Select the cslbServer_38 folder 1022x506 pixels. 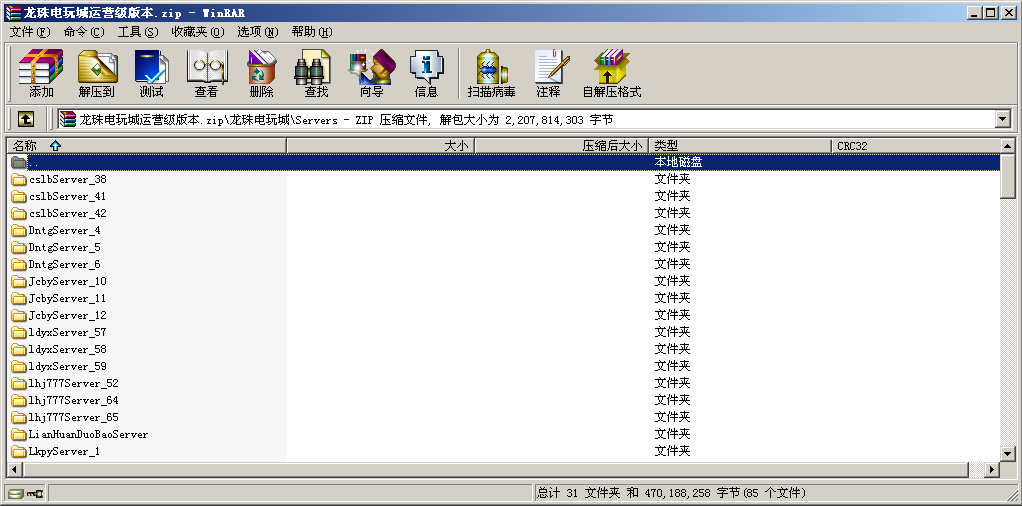pyautogui.click(x=67, y=180)
